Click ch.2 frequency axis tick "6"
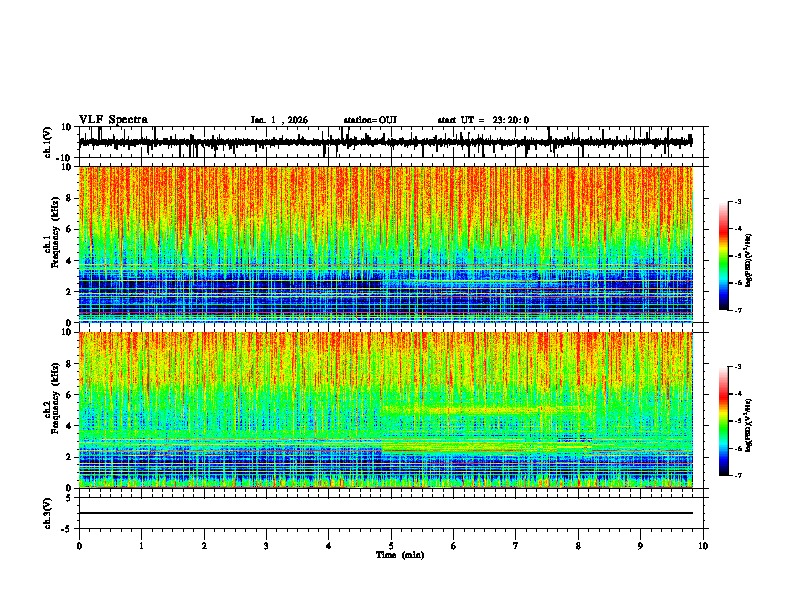 click(x=69, y=395)
